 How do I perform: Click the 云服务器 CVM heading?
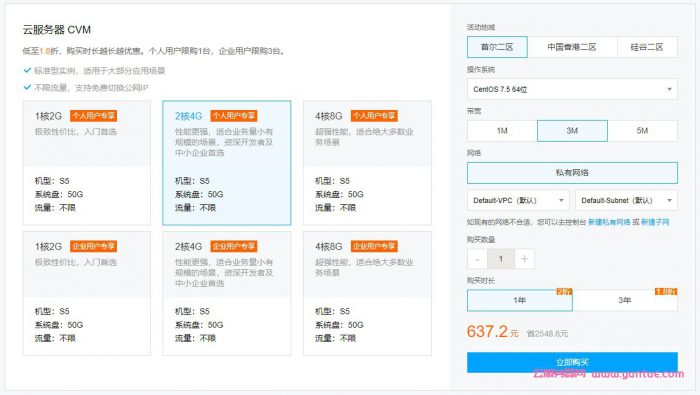tap(57, 30)
